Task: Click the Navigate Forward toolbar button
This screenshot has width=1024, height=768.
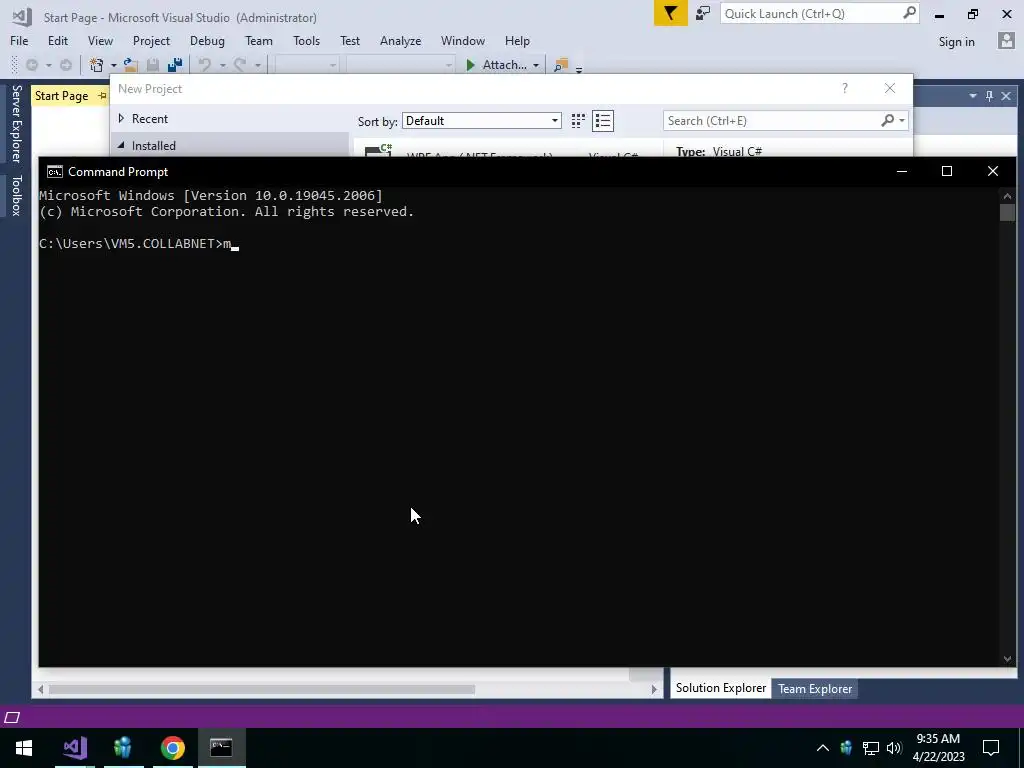Action: click(x=66, y=65)
